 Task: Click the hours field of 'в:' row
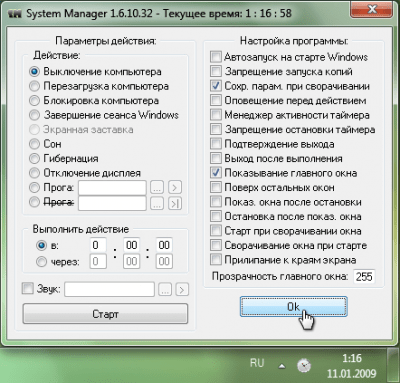coord(98,245)
